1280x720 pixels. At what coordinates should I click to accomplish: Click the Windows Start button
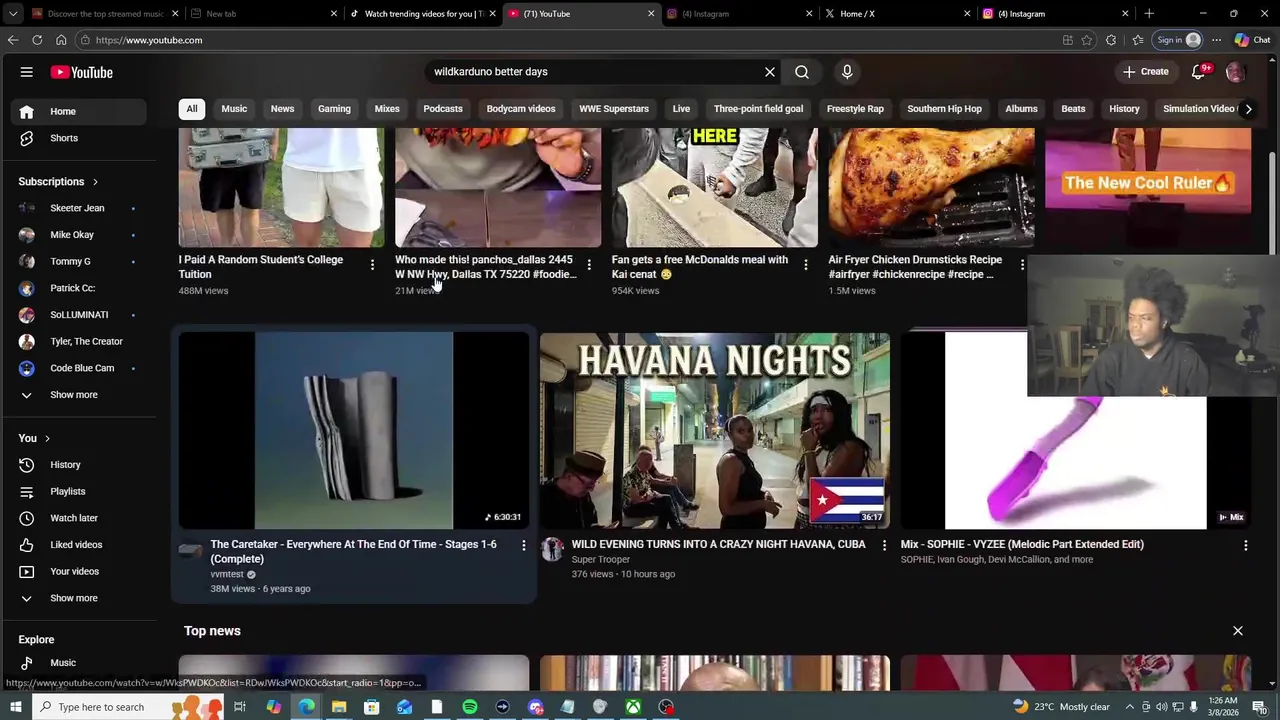[16, 707]
